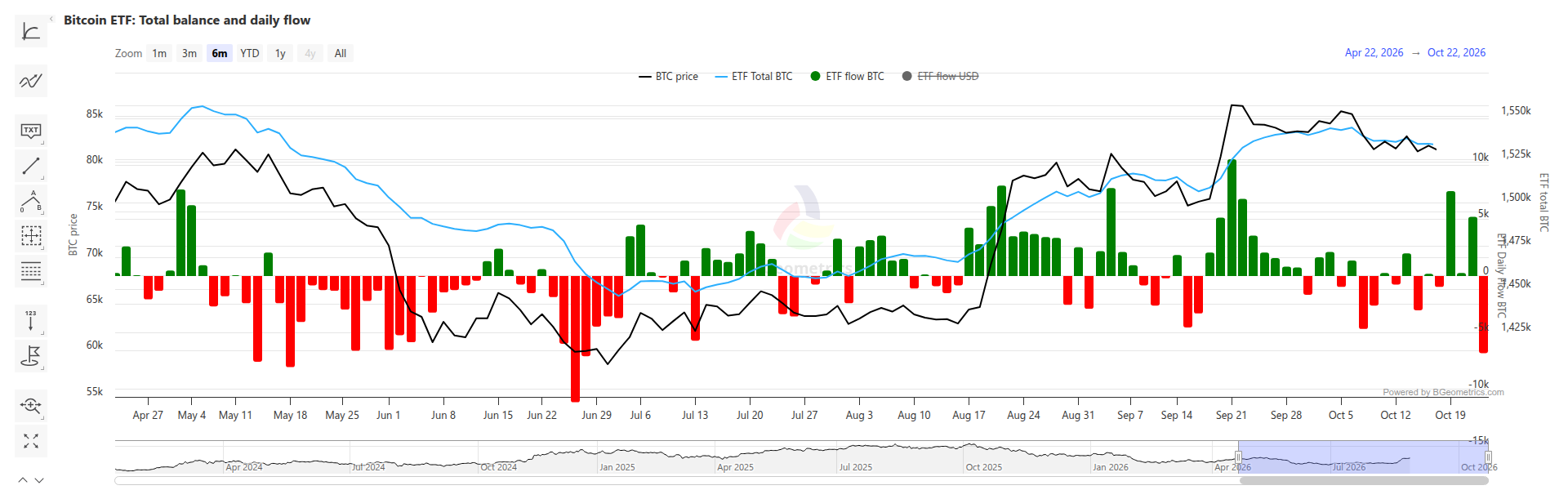Viewport: 1568px width, 490px height.
Task: Click the 55k BTC price axis label
Action: coord(95,391)
